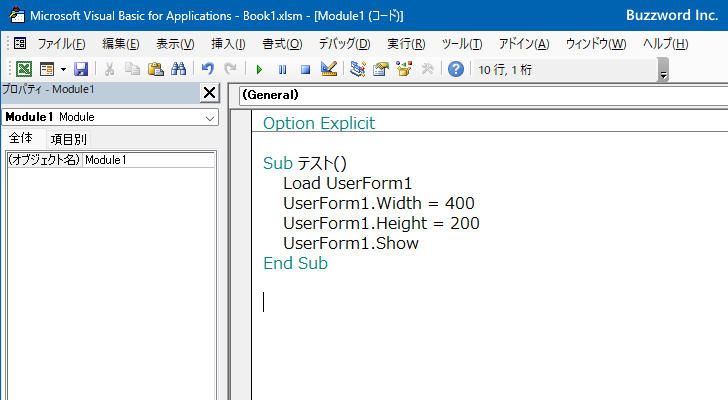
Task: Close the プロパティ - Module1 pane
Action: pos(209,93)
